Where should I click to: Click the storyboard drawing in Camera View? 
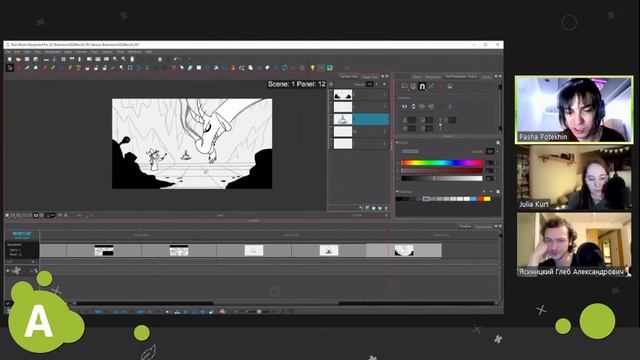point(192,144)
